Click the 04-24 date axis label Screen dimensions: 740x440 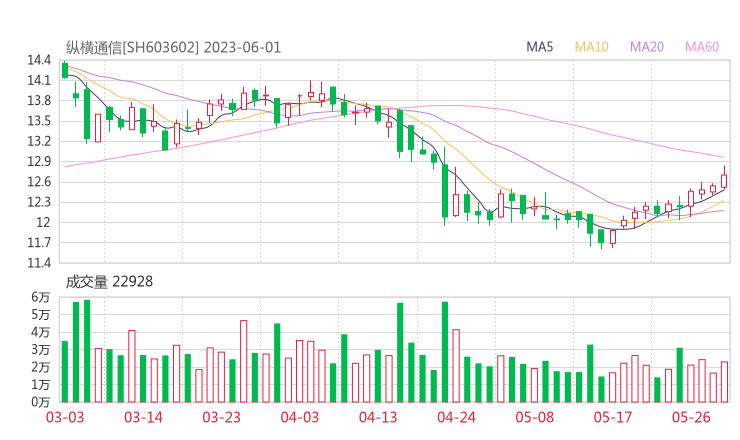456,417
